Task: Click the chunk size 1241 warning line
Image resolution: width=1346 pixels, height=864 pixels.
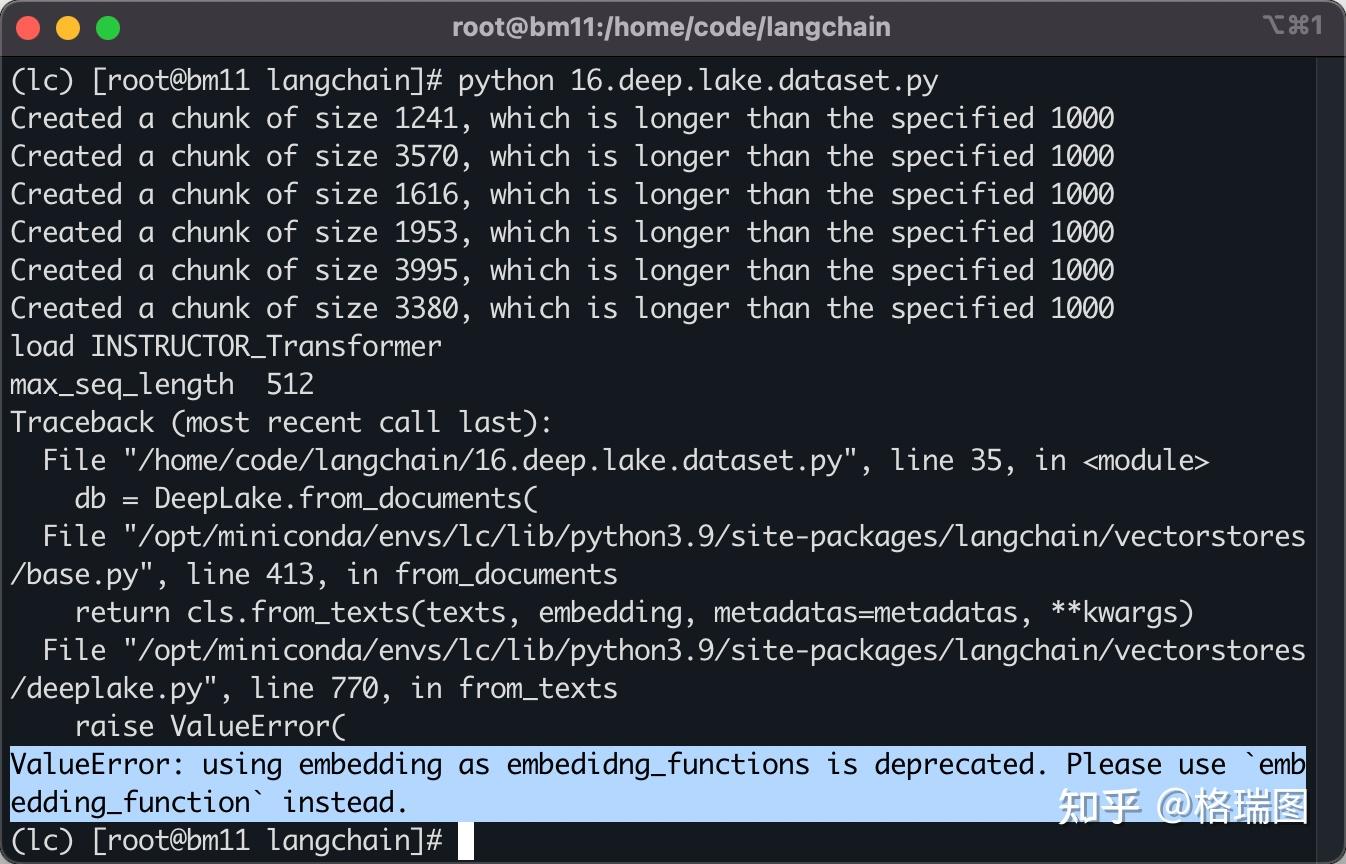Action: (562, 119)
